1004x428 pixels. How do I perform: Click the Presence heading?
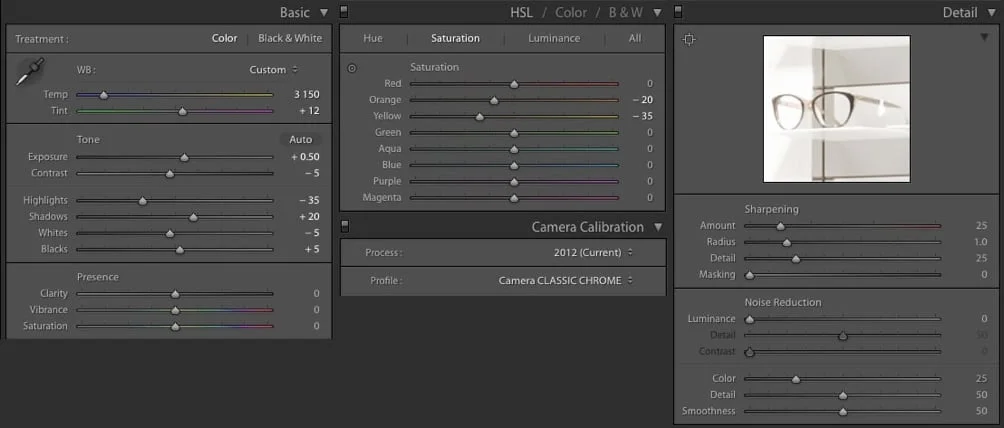coord(98,277)
